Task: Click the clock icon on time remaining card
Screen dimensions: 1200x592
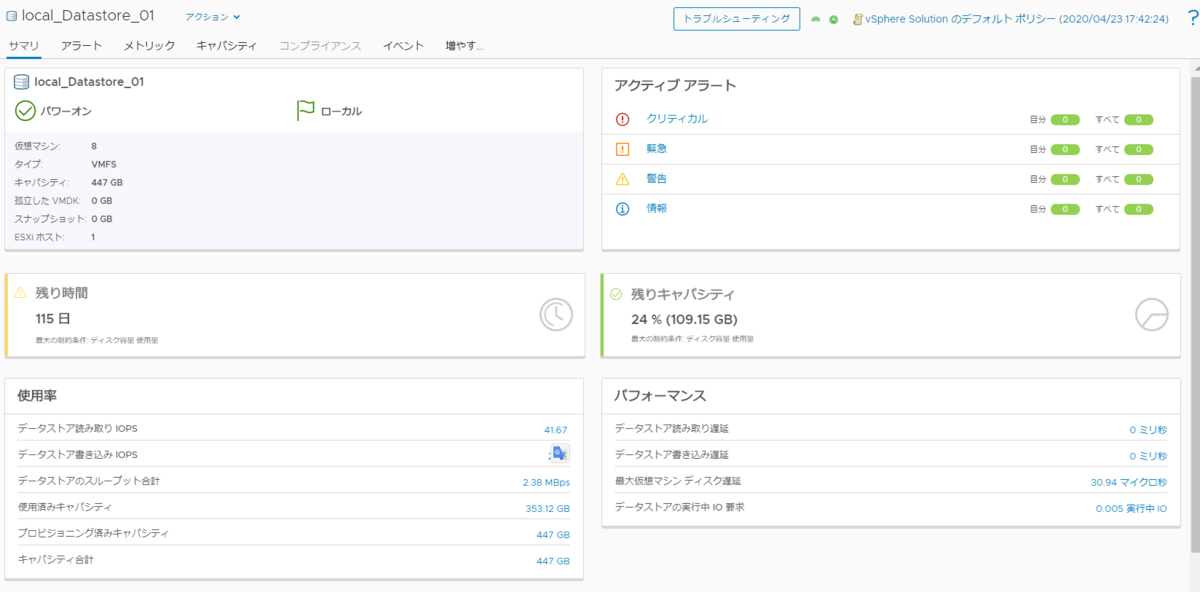Action: [556, 315]
